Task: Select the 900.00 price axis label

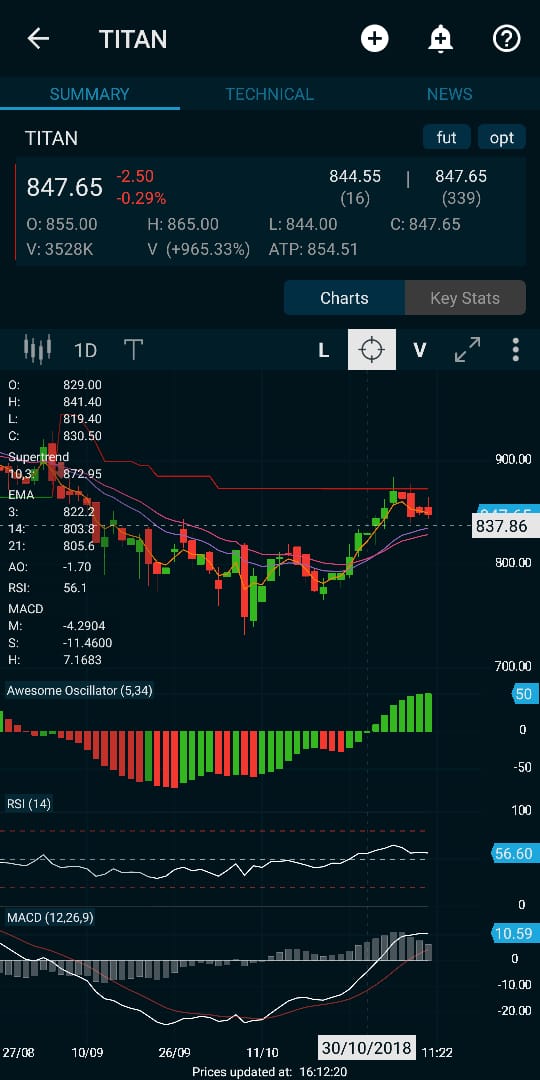Action: 513,459
